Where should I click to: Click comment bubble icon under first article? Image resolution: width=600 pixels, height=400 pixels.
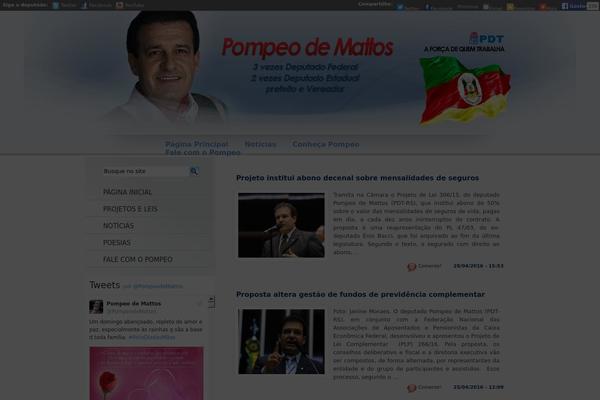click(412, 267)
